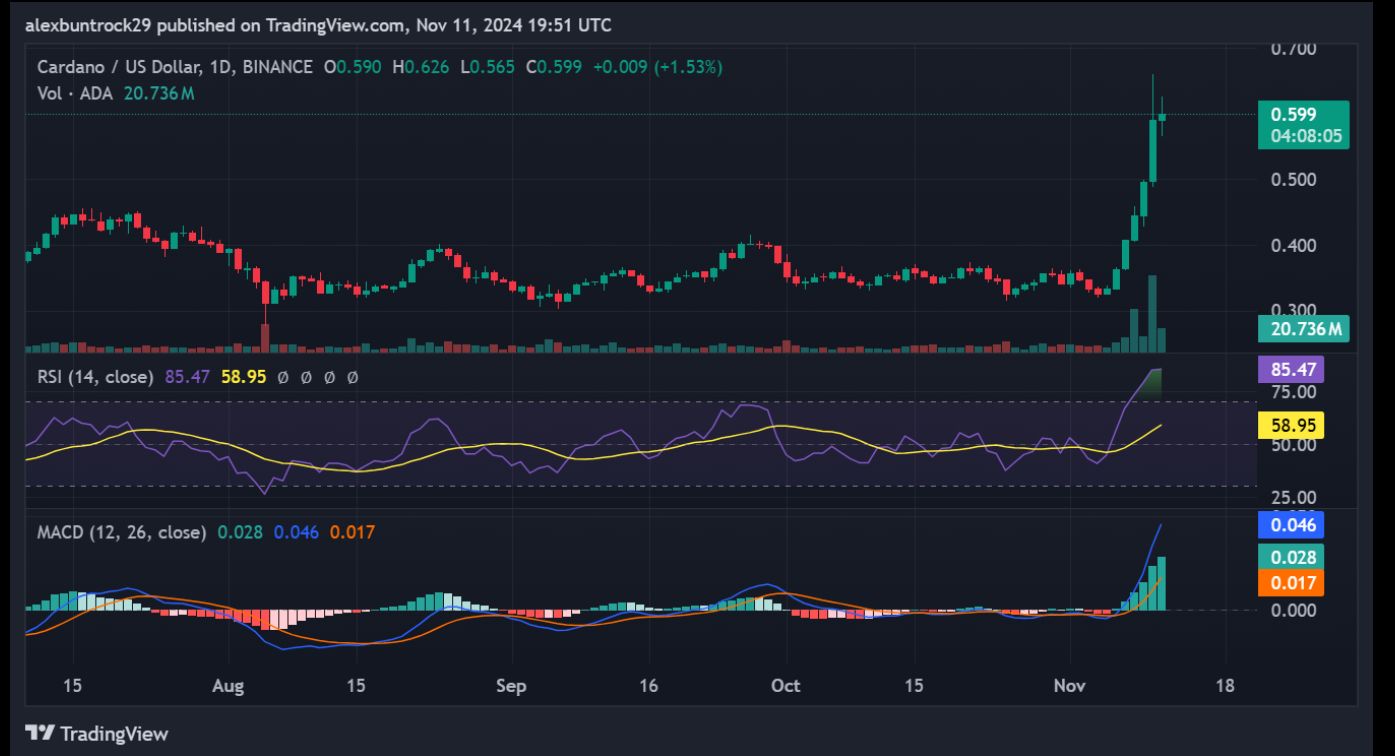Click the 75.00 RSI scale label
This screenshot has height=756, width=1395.
pos(1294,393)
